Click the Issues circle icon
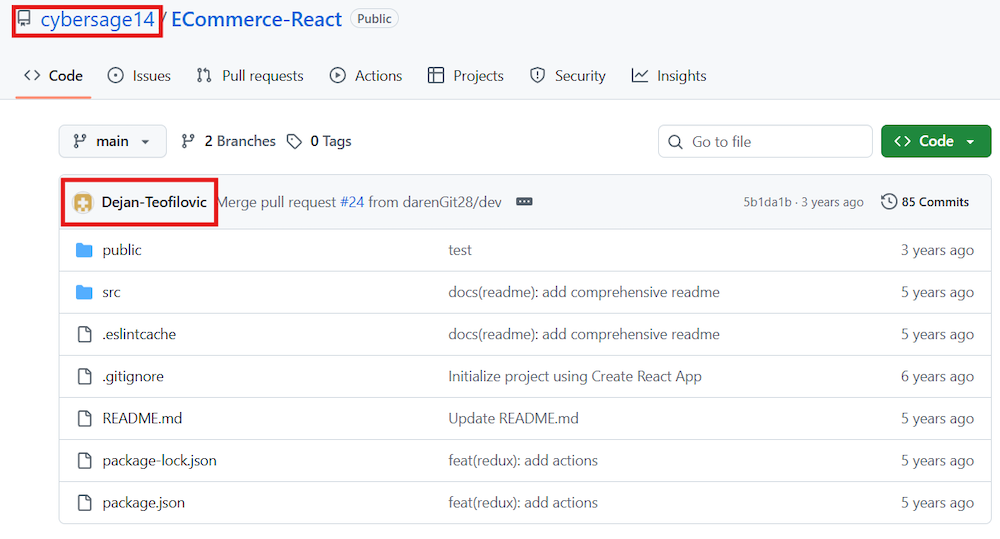The height and width of the screenshot is (539, 1000). tap(115, 75)
